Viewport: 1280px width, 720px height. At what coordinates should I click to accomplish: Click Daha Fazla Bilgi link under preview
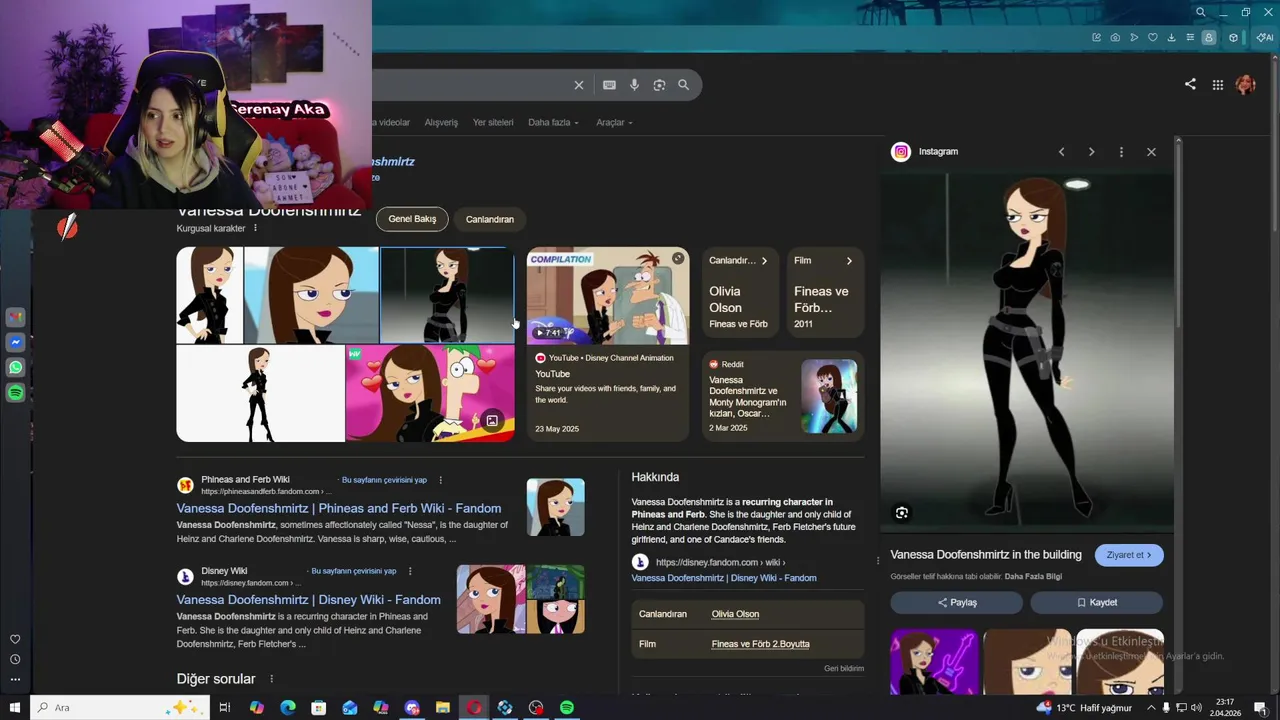1033,576
